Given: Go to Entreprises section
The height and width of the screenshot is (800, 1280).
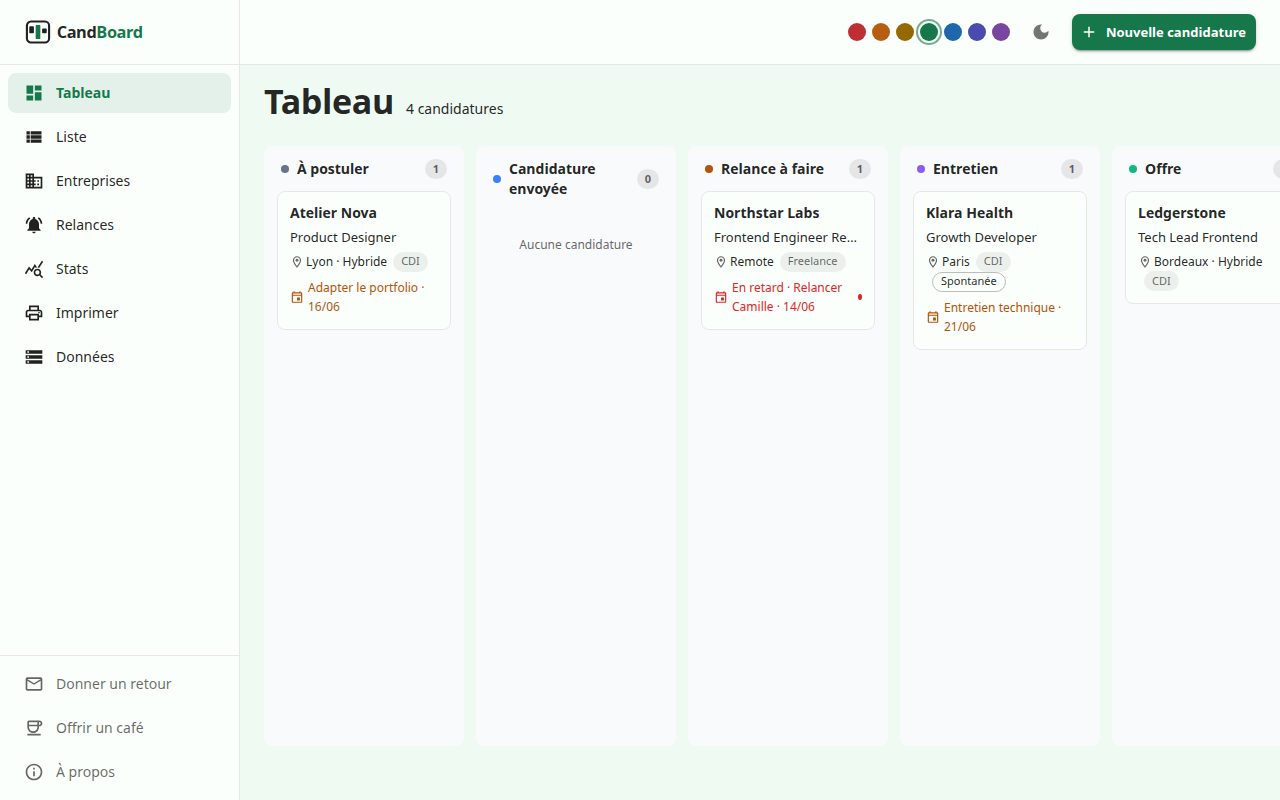Looking at the screenshot, I should [119, 181].
